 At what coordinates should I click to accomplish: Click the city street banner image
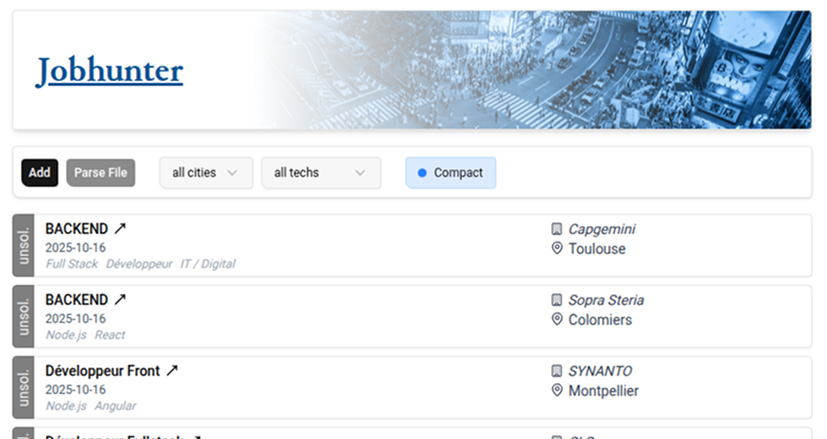click(x=533, y=70)
